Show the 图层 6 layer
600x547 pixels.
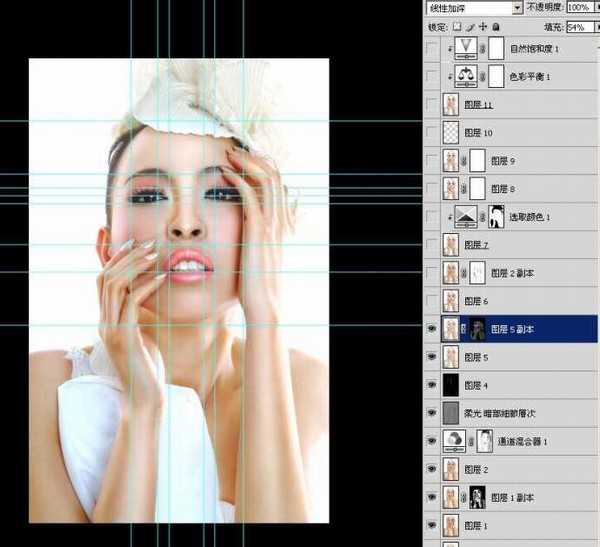pyautogui.click(x=432, y=300)
